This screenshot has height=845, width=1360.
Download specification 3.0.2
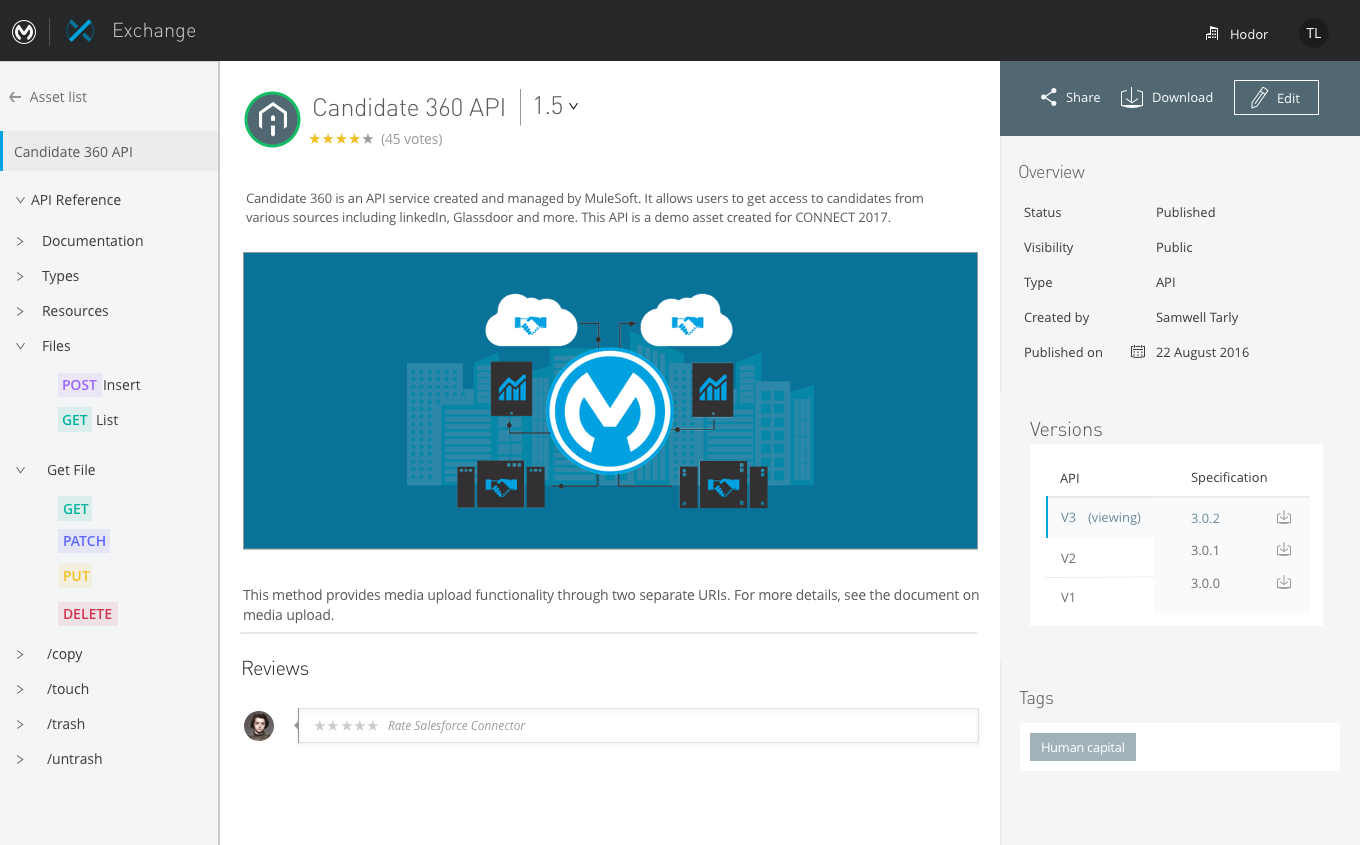(x=1284, y=517)
